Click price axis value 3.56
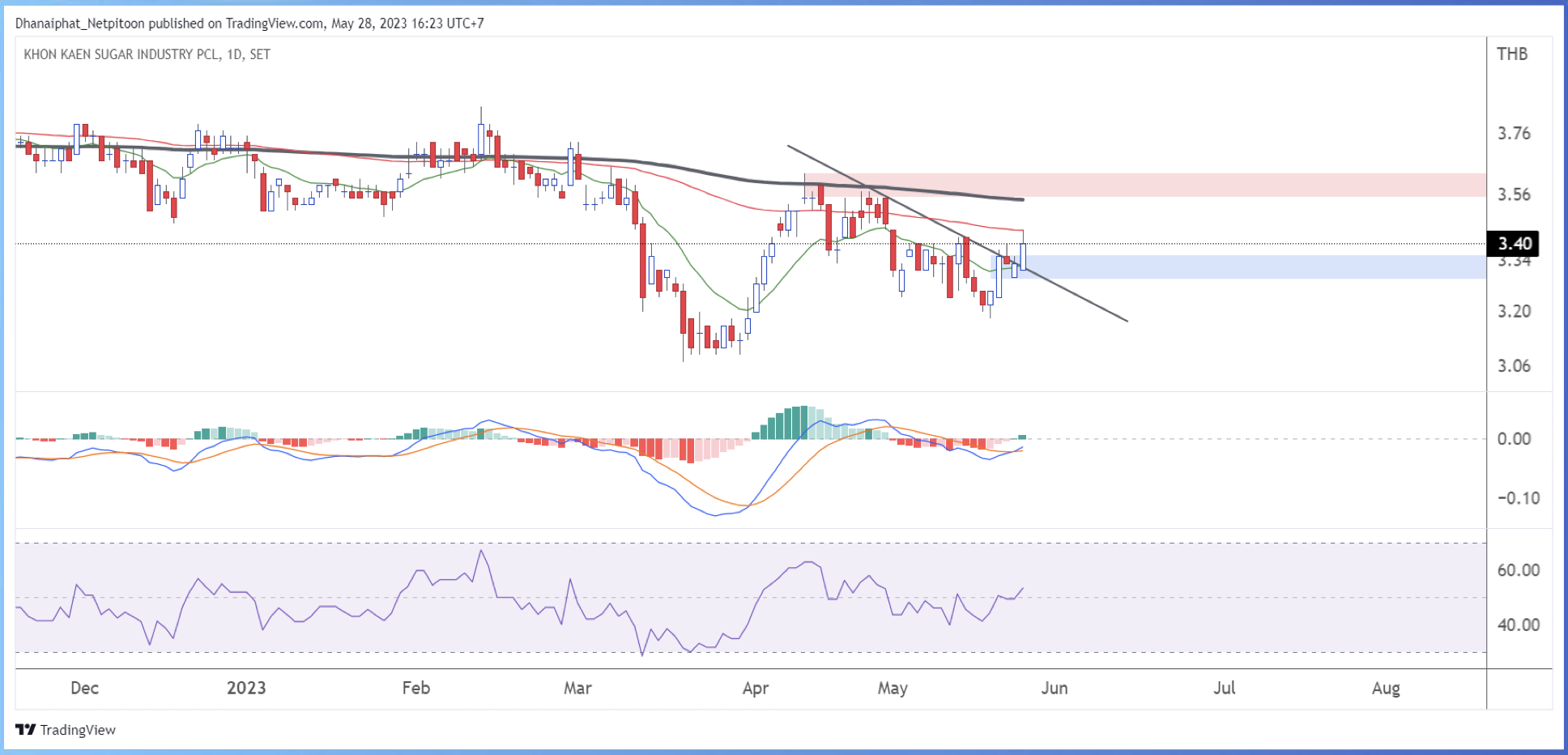Viewport: 1568px width, 755px height. (x=1514, y=194)
